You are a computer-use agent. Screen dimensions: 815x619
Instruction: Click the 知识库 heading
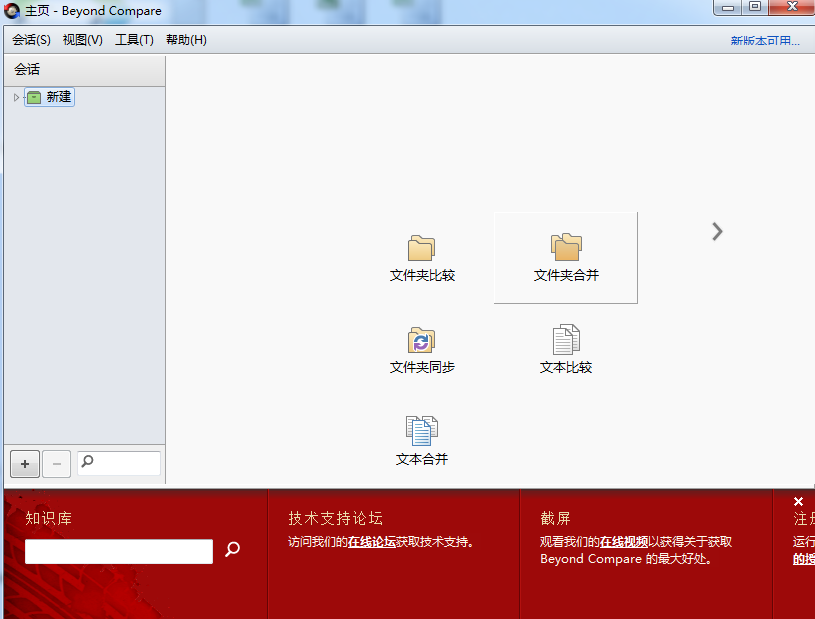pyautogui.click(x=49, y=518)
